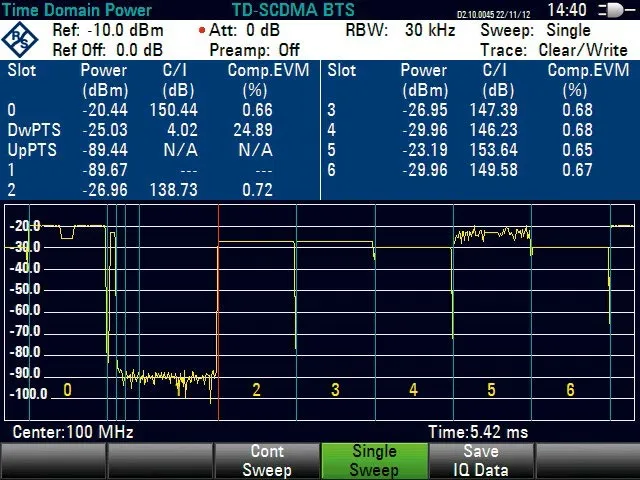The height and width of the screenshot is (480, 640).
Task: Select the Single Sweep softkey
Action: click(x=374, y=461)
